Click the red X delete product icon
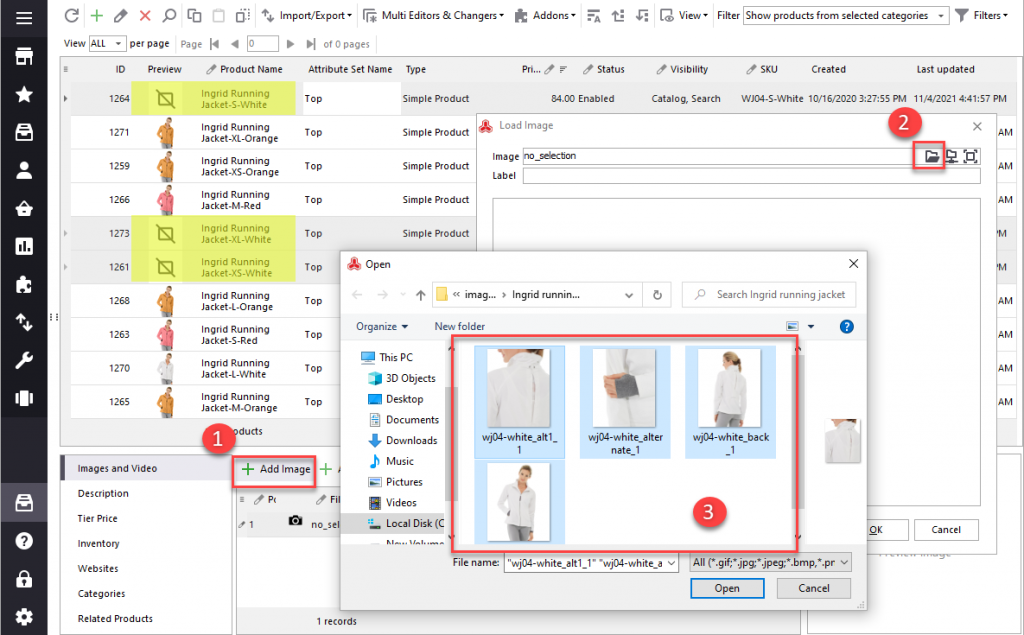 pyautogui.click(x=145, y=16)
